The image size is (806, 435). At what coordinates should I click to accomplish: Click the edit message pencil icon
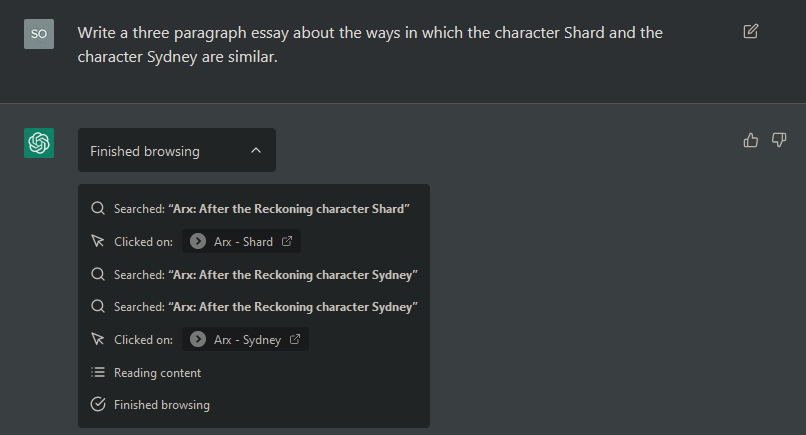751,32
